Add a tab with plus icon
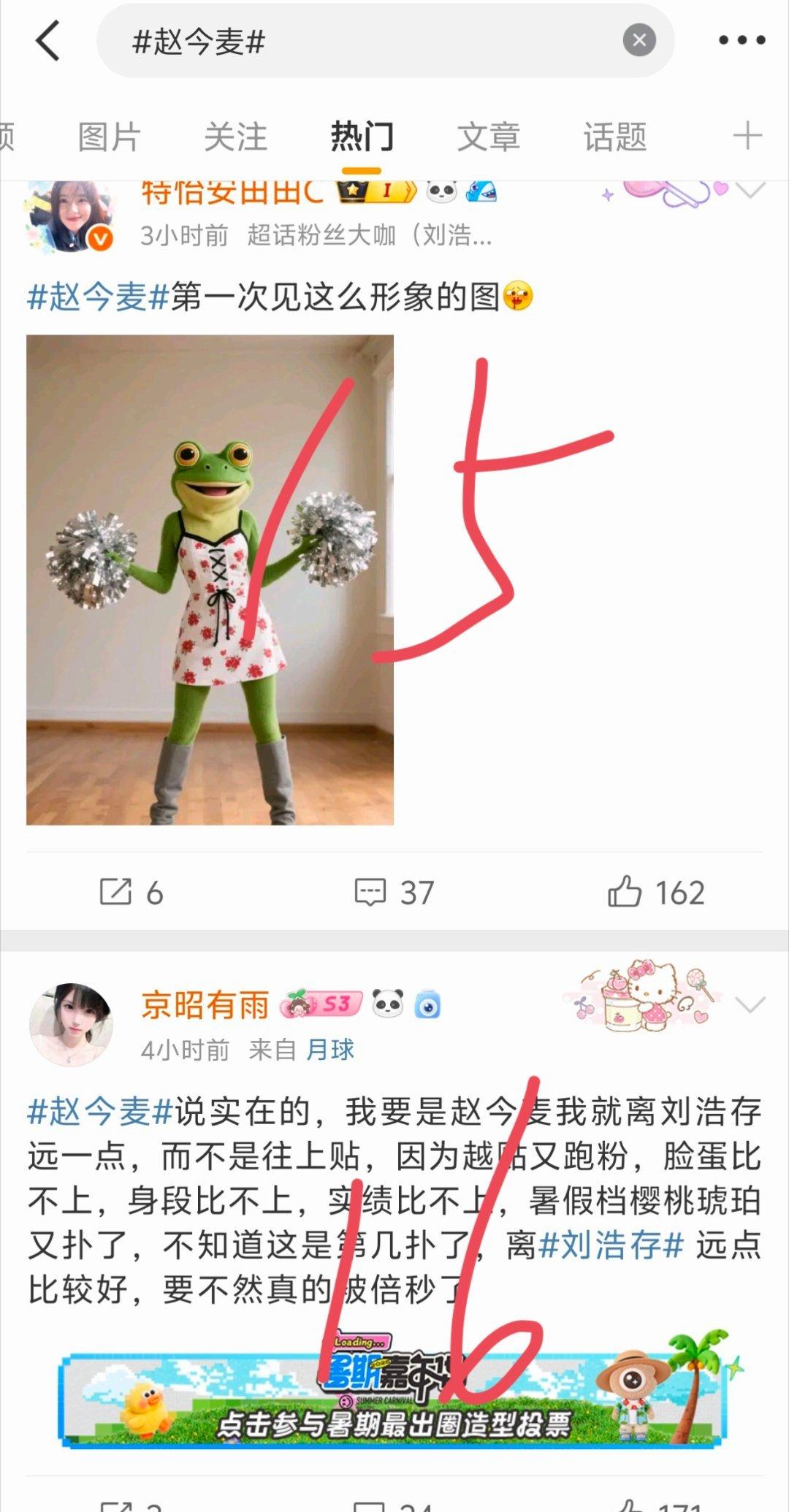 (x=747, y=136)
